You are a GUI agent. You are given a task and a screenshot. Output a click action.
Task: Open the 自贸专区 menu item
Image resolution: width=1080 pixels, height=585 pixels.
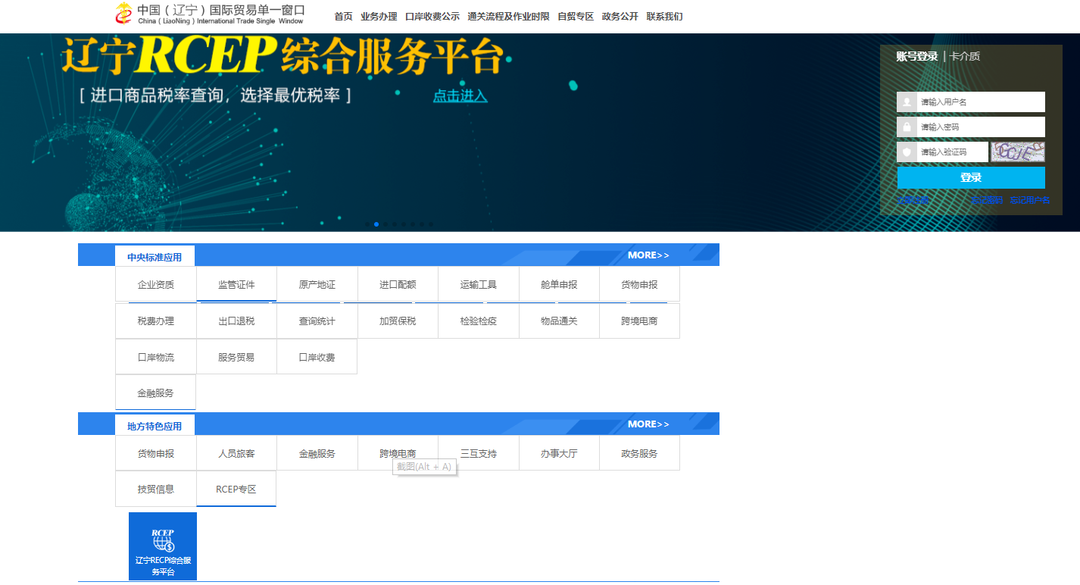(575, 17)
